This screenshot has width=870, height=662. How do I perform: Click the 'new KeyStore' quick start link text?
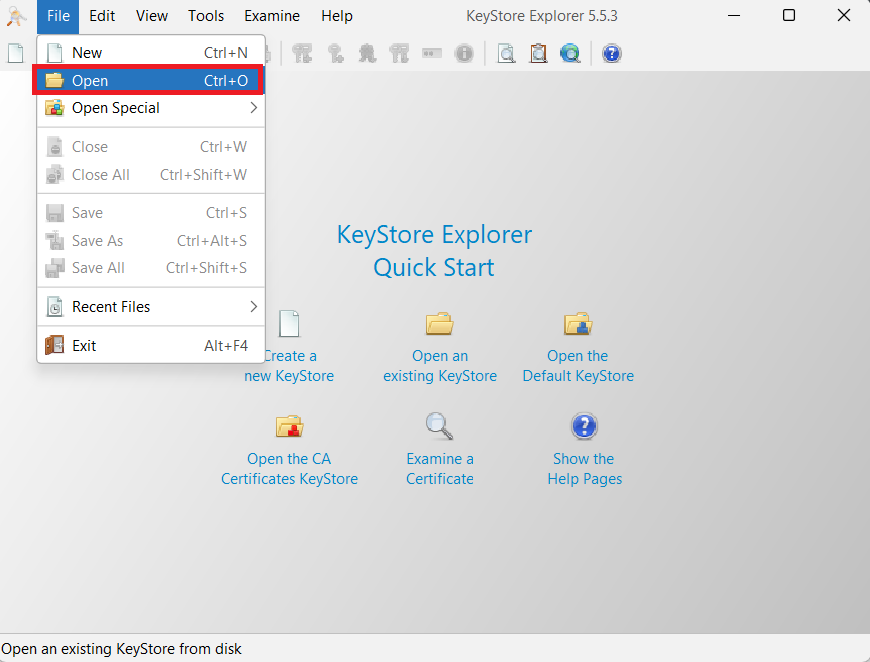(x=289, y=376)
